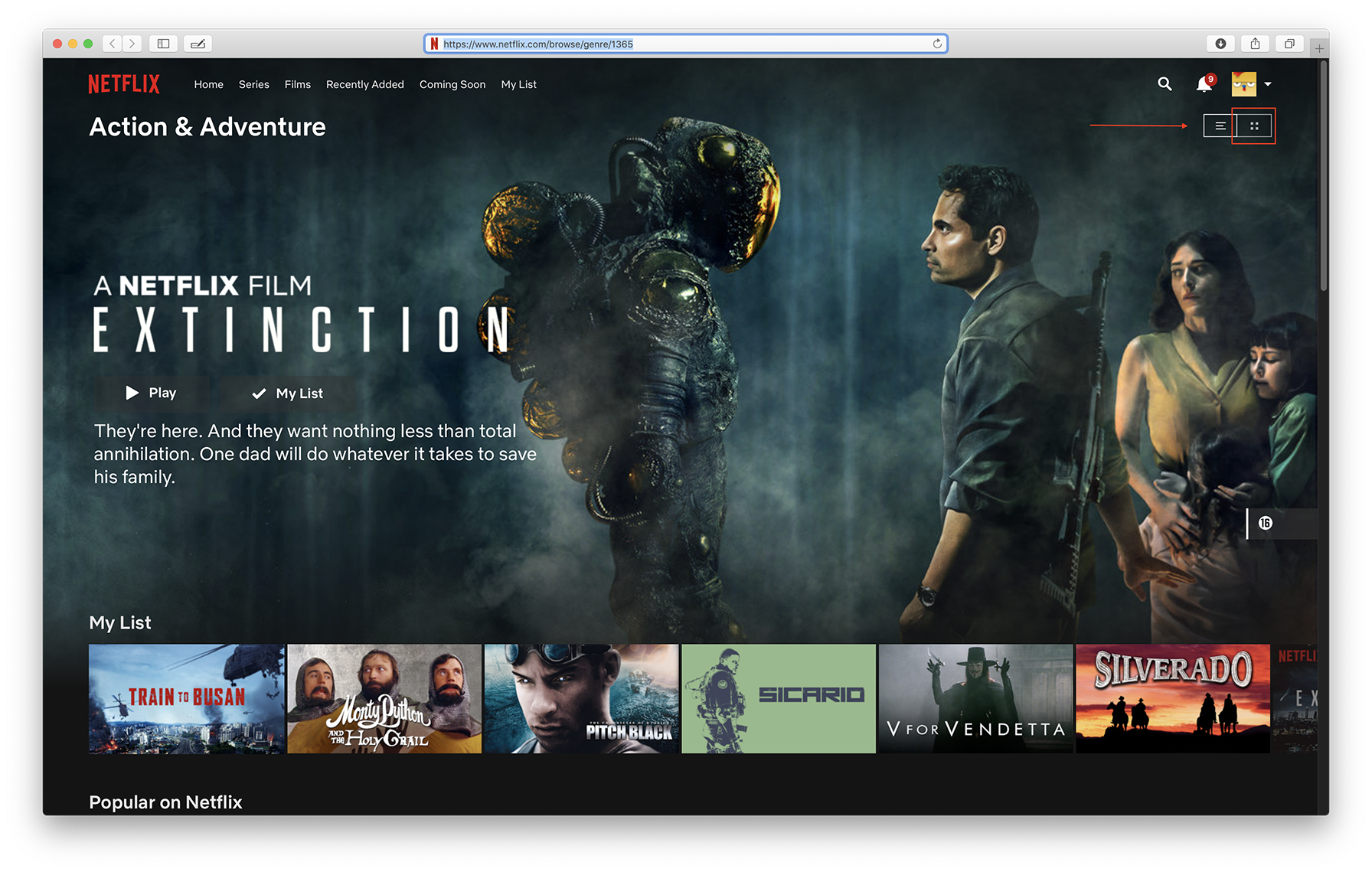
Task: Reload the page with refresh icon
Action: pyautogui.click(x=937, y=44)
